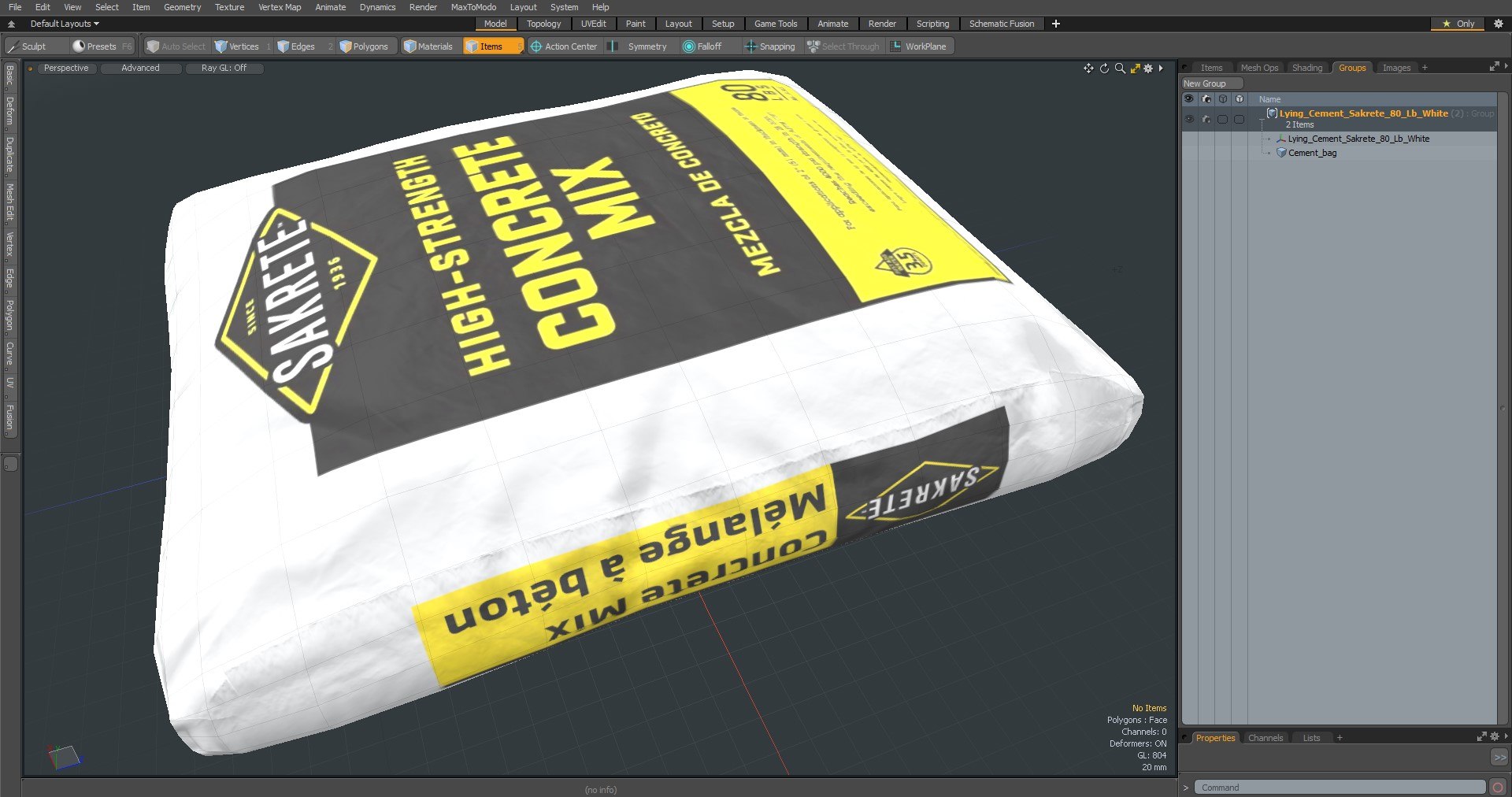Select the Items mode button
This screenshot has width=1512, height=797.
[x=492, y=46]
